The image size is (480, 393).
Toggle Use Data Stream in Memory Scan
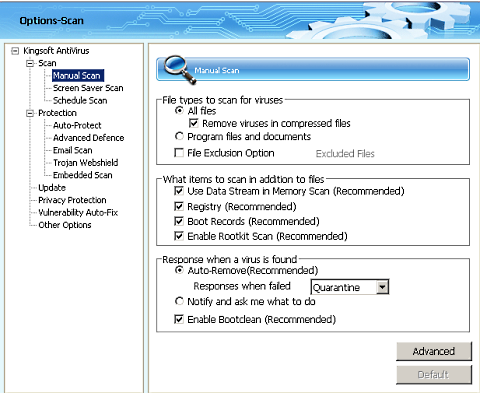(179, 191)
